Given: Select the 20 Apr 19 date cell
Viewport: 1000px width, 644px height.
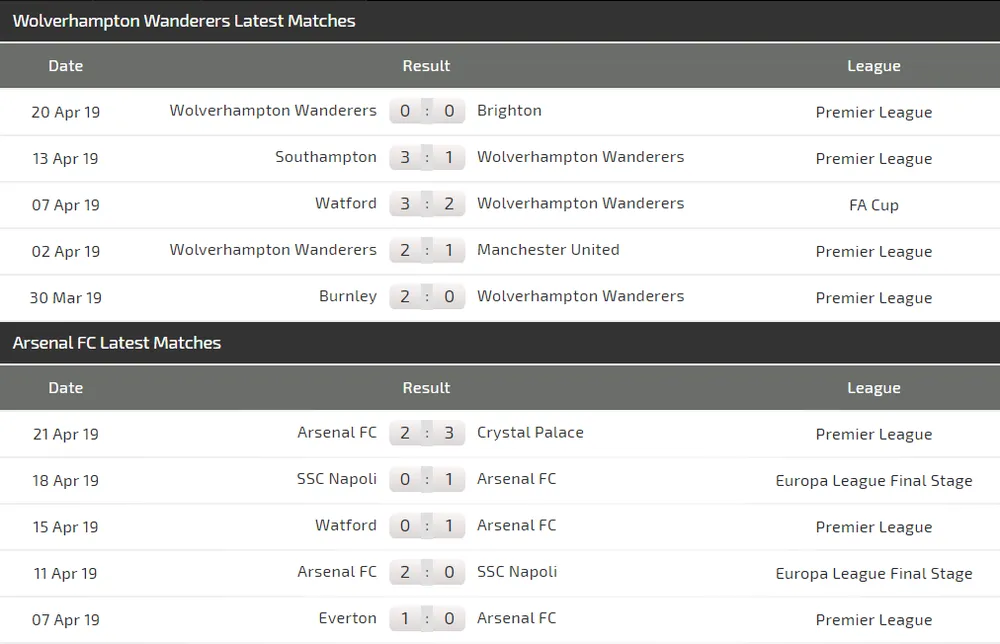Looking at the screenshot, I should pos(66,112).
